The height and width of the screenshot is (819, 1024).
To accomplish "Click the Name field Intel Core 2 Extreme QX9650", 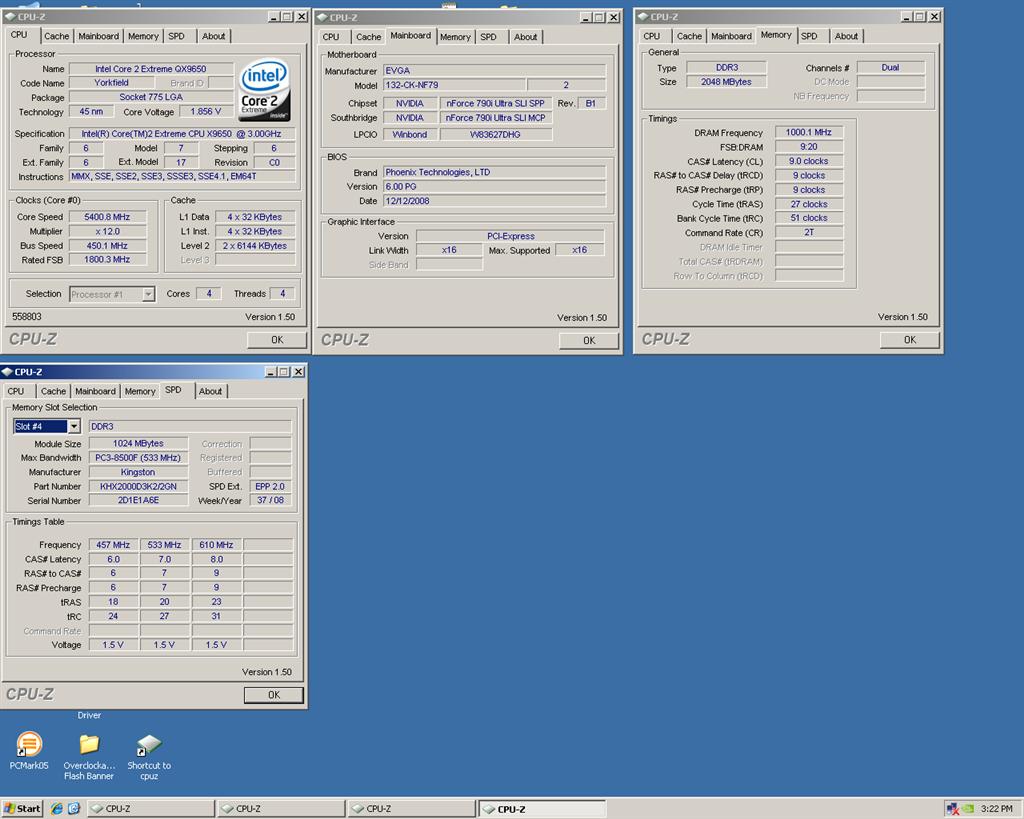I will tap(151, 69).
